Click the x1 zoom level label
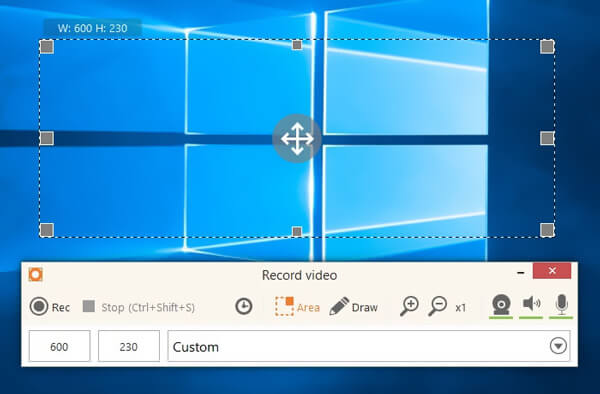Viewport: 600px width, 394px height. pyautogui.click(x=461, y=308)
